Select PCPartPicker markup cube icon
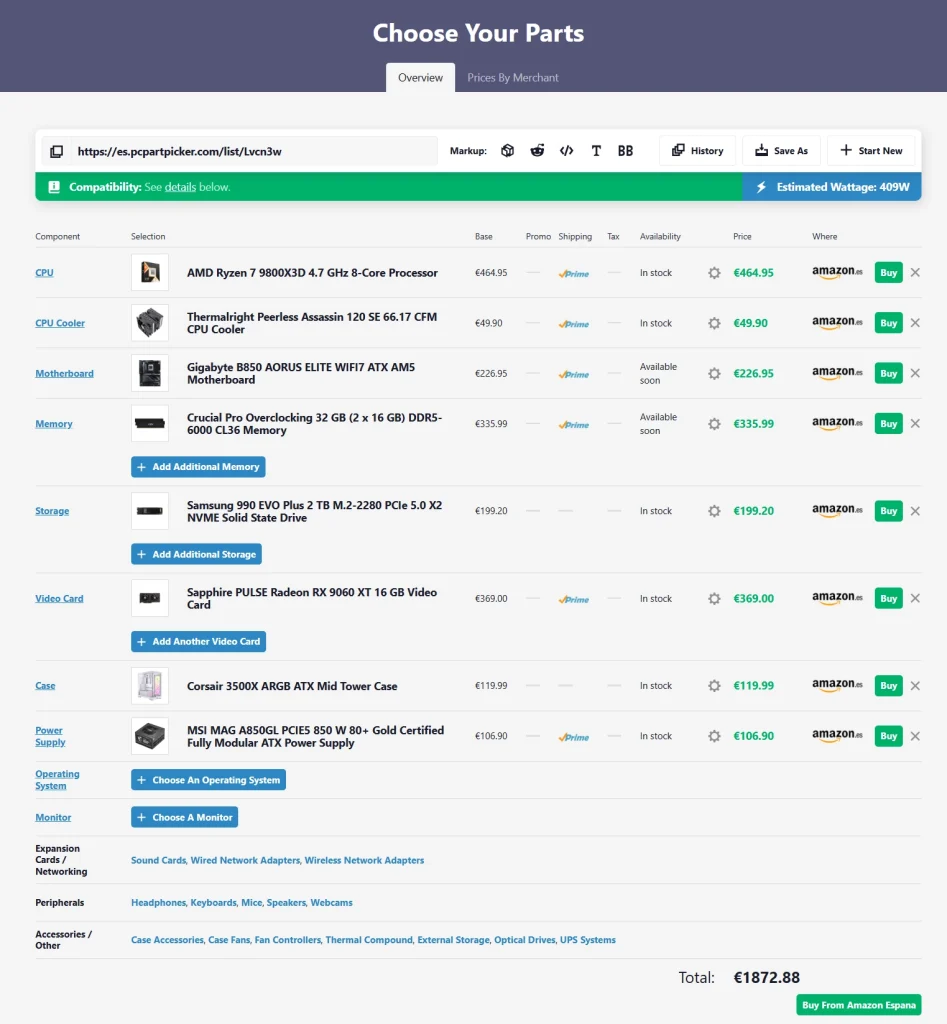 pyautogui.click(x=507, y=151)
